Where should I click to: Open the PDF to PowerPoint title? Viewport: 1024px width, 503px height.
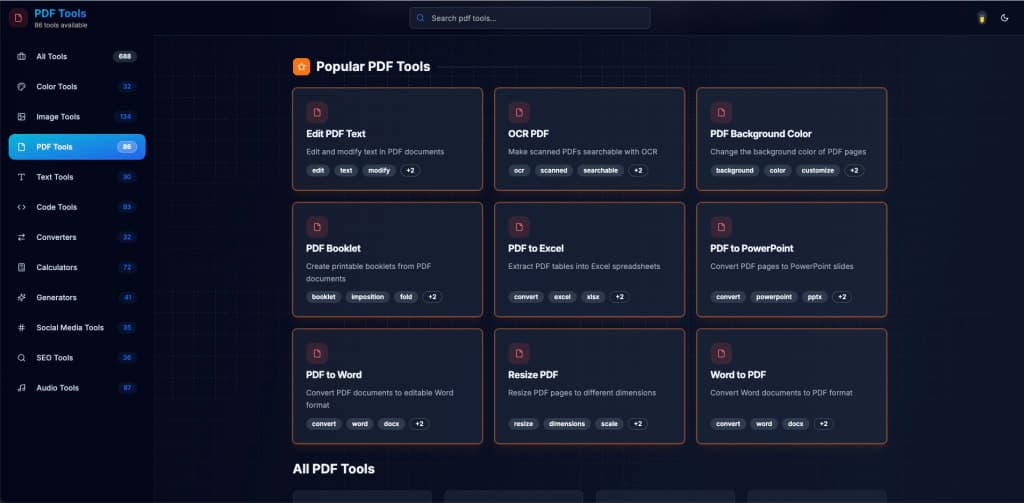[x=752, y=248]
